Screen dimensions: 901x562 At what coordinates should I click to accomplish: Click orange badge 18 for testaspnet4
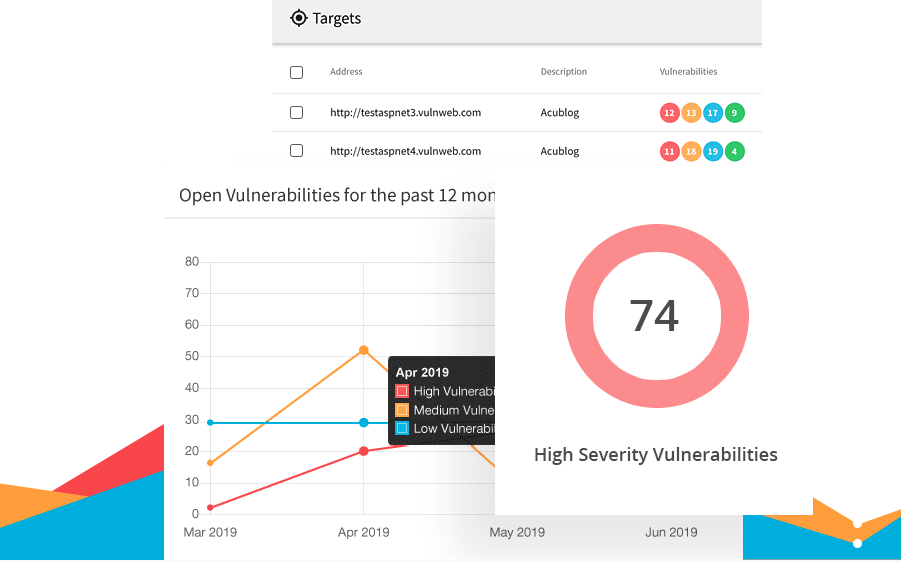point(691,152)
